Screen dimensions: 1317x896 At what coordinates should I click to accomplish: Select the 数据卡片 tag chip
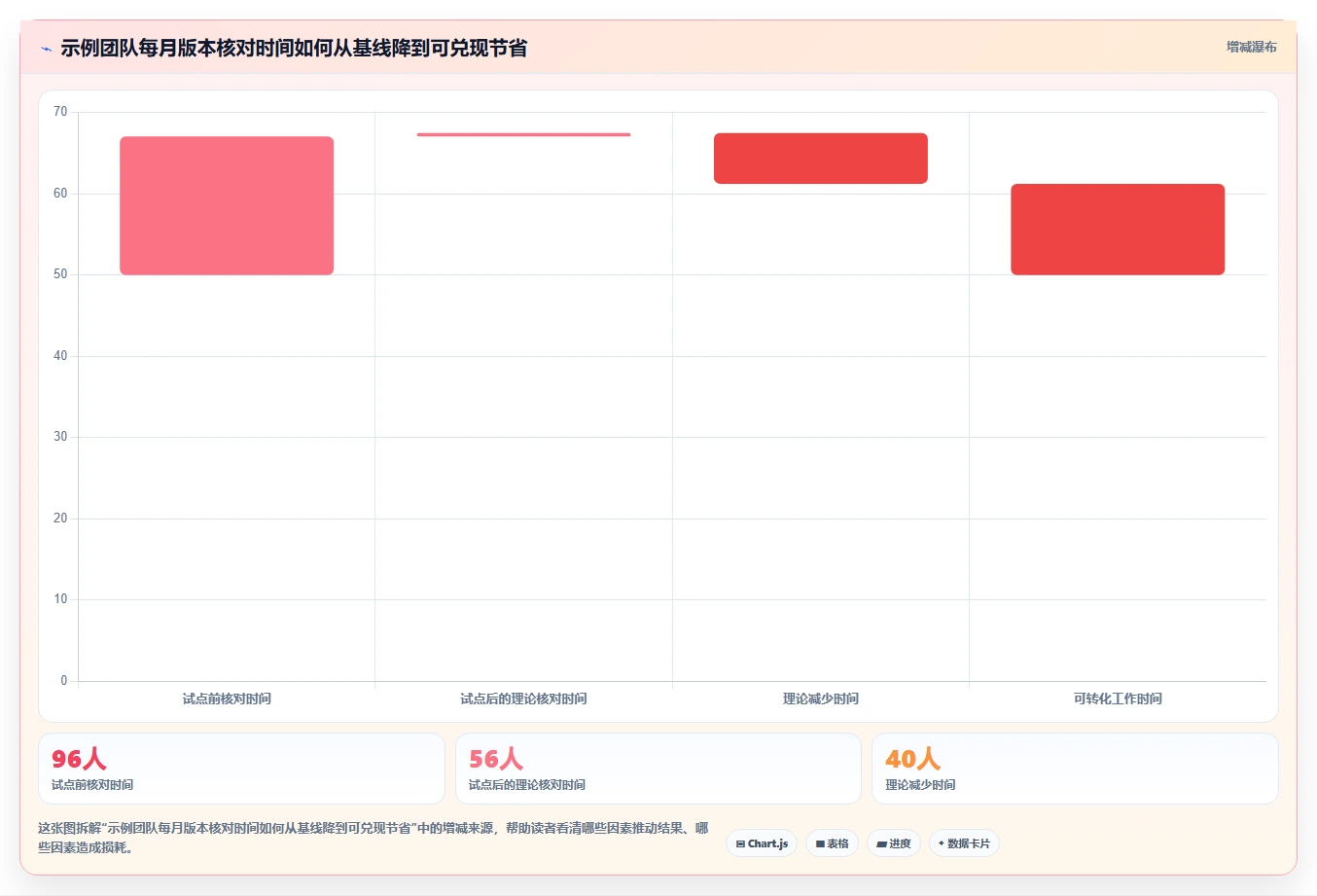(x=964, y=843)
